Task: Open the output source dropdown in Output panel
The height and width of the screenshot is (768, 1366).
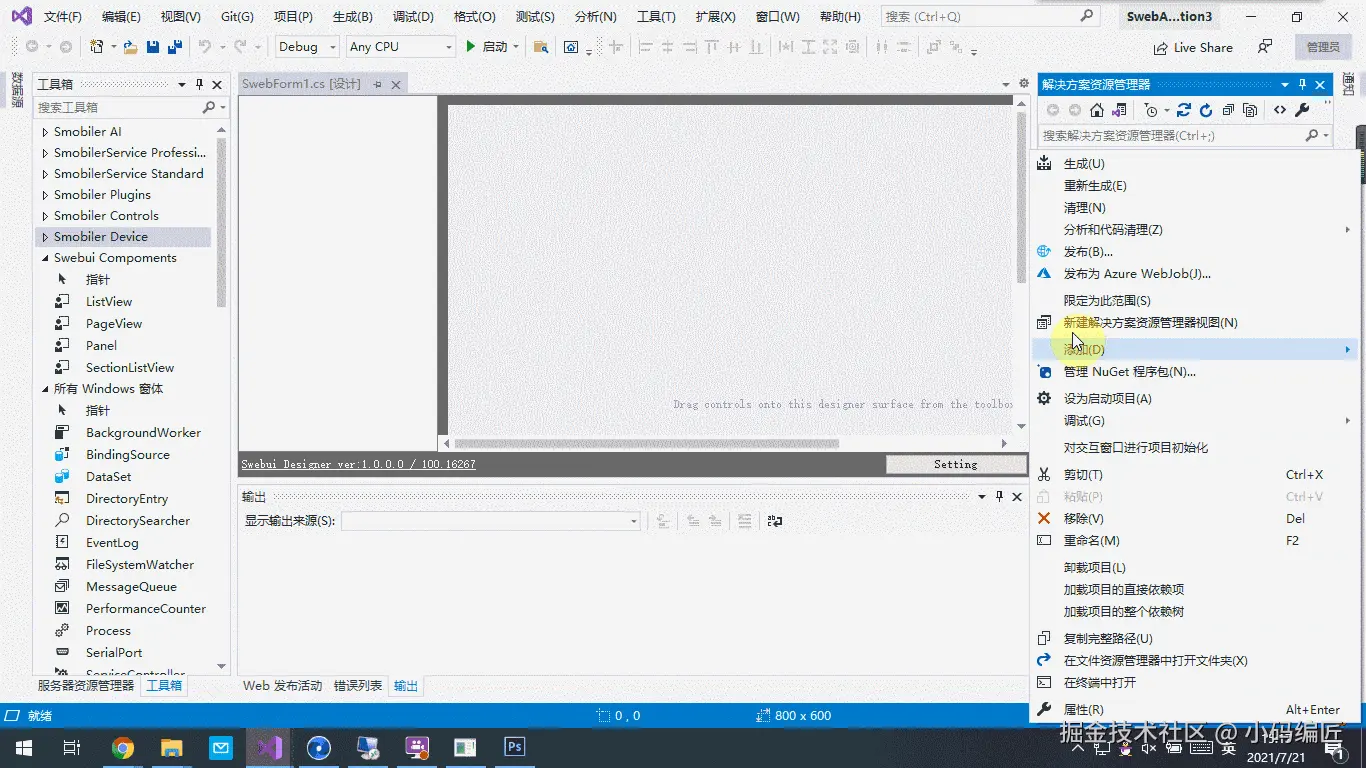Action: [491, 521]
